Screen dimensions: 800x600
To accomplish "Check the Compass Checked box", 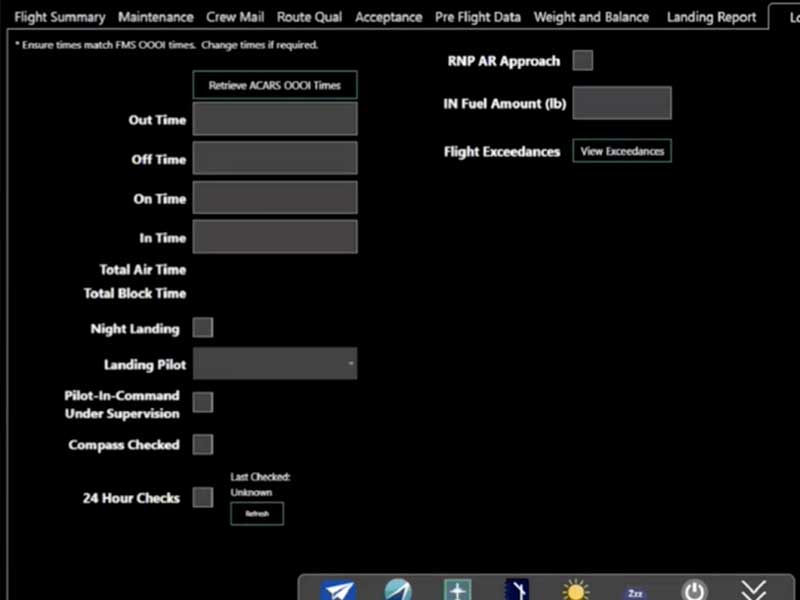I will pos(203,445).
